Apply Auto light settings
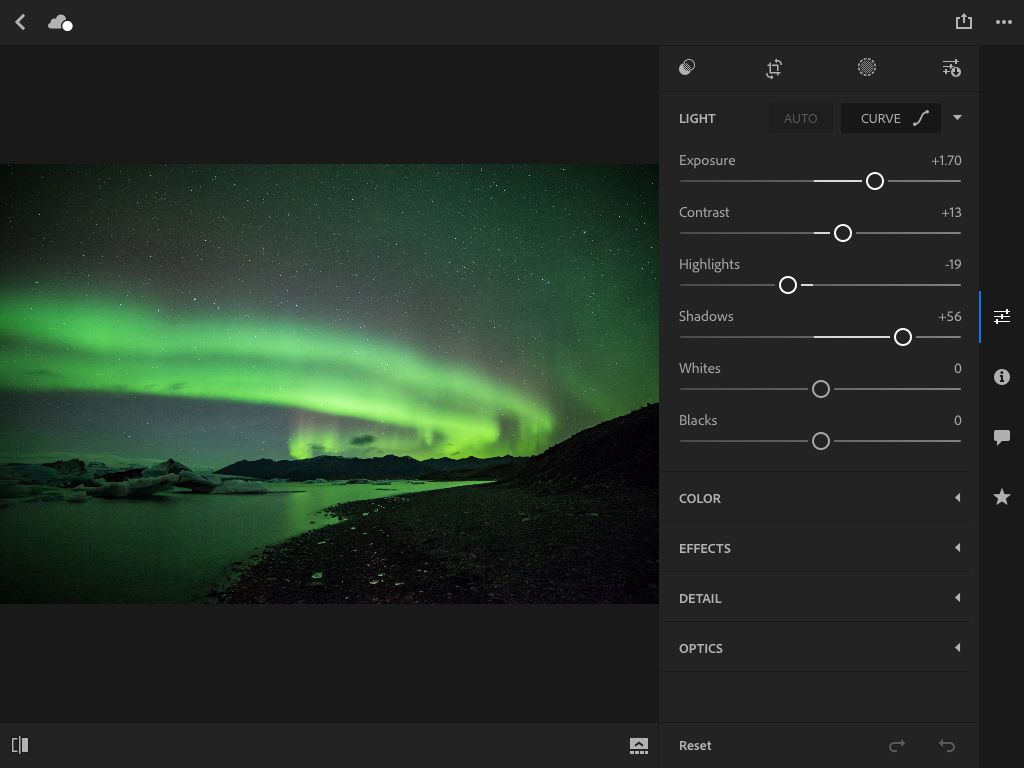Screen dimensions: 1024x768 click(800, 118)
